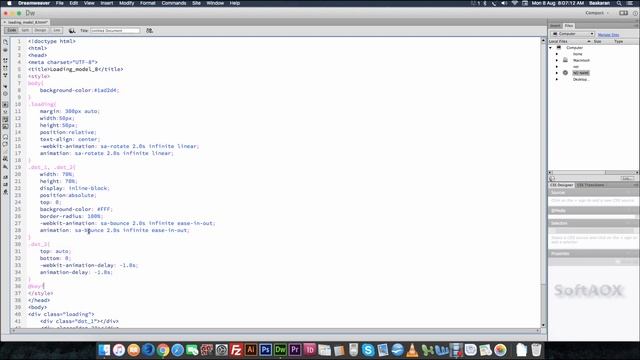The width and height of the screenshot is (640, 360).
Task: Click the Log button in Files panel
Action: pyautogui.click(x=627, y=178)
